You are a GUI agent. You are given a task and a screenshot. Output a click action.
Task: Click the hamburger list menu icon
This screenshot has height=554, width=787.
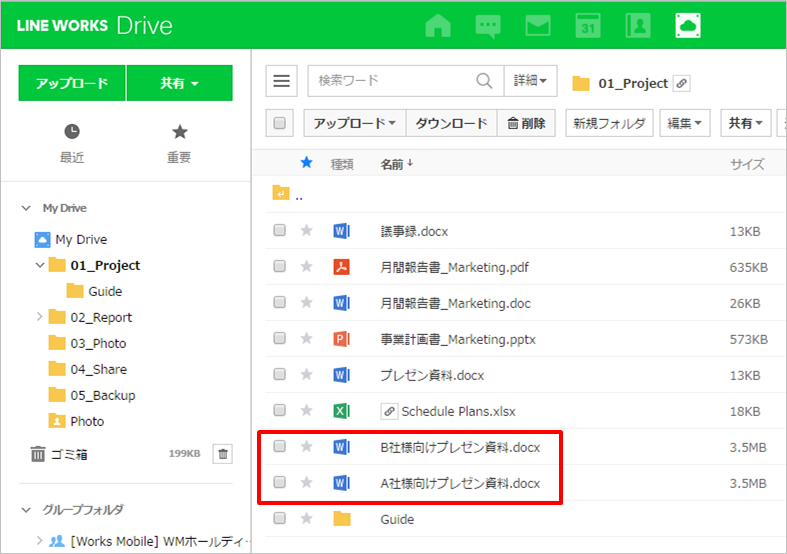tap(282, 82)
